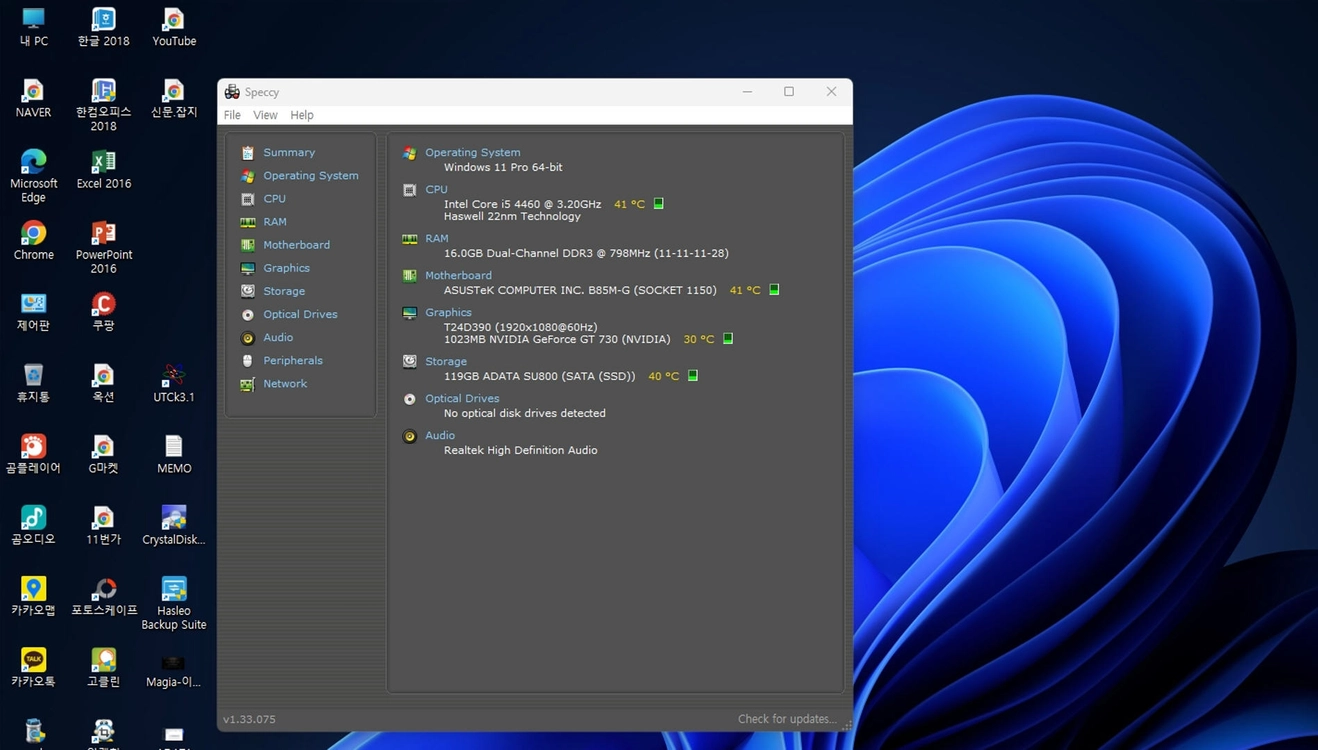
Task: Click the green CPU temperature indicator
Action: click(x=659, y=204)
